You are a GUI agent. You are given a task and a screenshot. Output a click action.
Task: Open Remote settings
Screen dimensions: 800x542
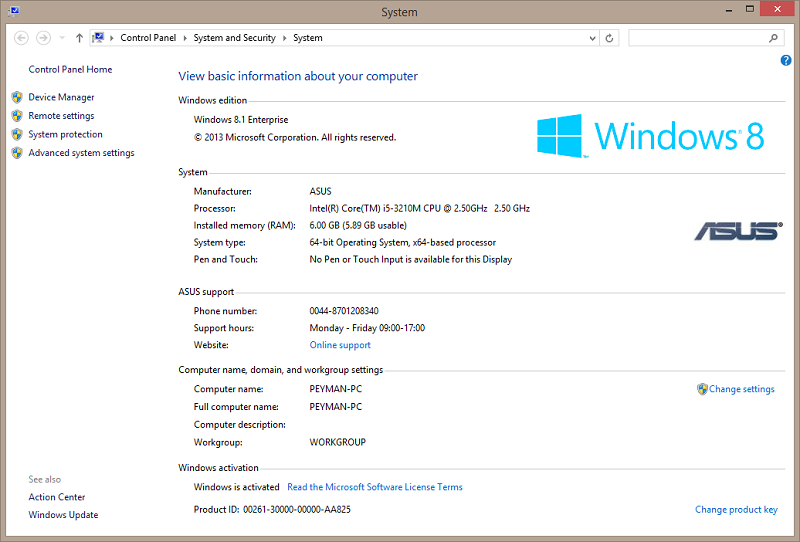pos(61,116)
